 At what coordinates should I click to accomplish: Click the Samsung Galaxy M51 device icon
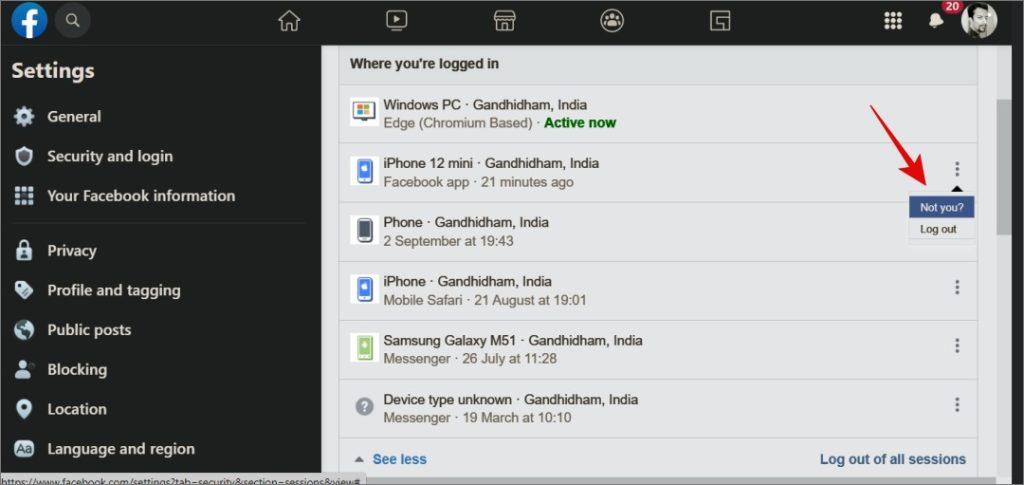[364, 347]
